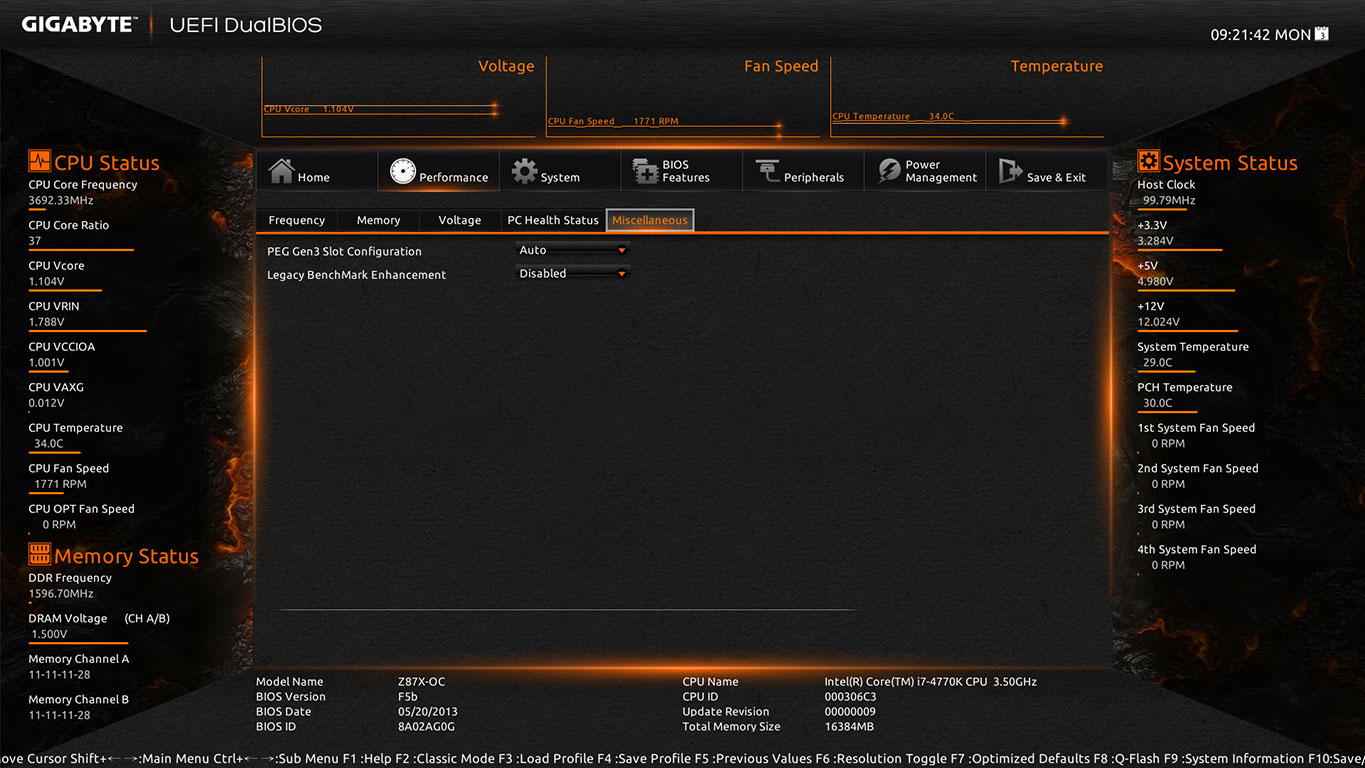Go to the Home main menu
The width and height of the screenshot is (1365, 768).
coord(316,171)
